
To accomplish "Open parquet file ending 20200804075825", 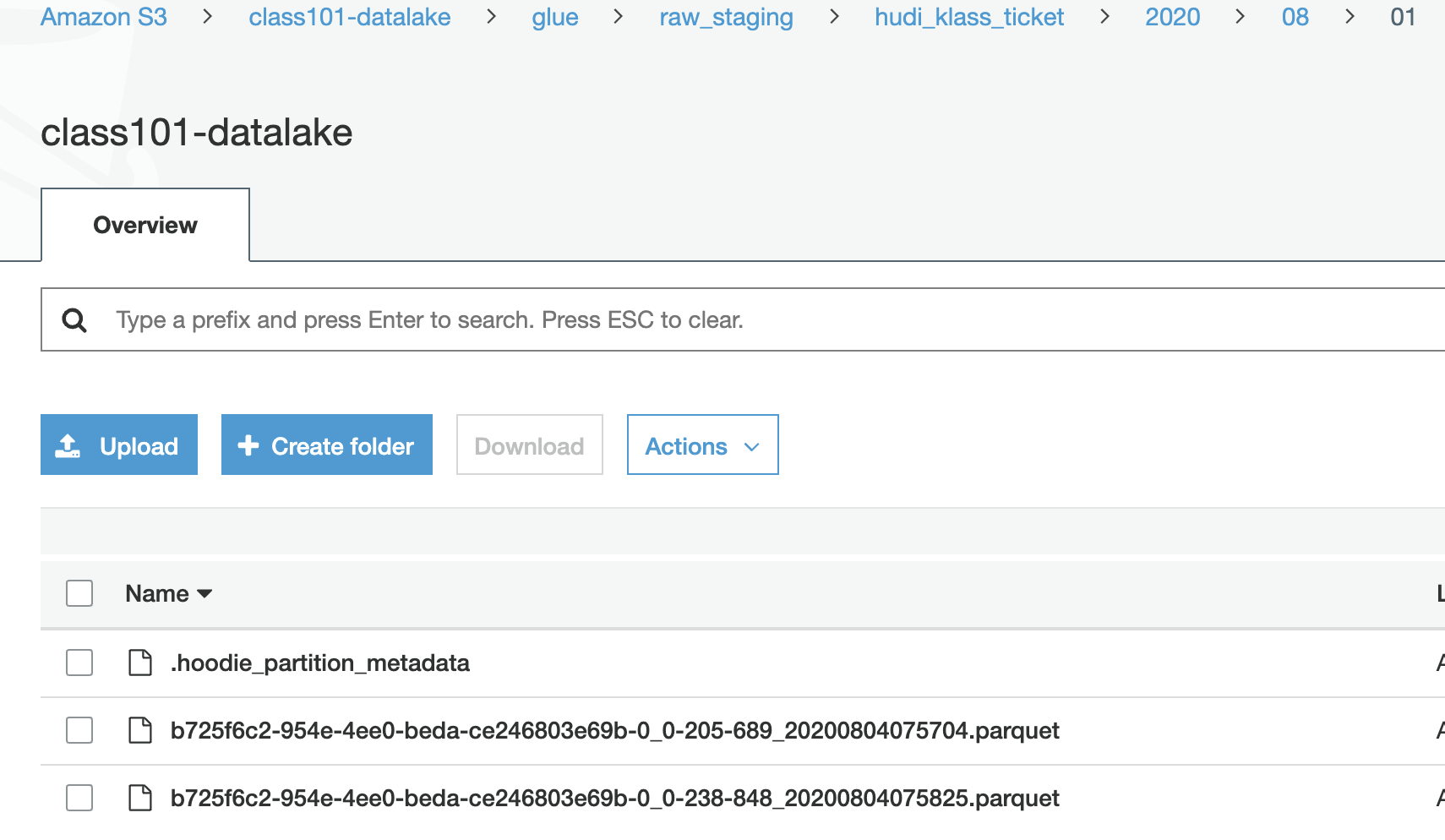I will tap(614, 798).
